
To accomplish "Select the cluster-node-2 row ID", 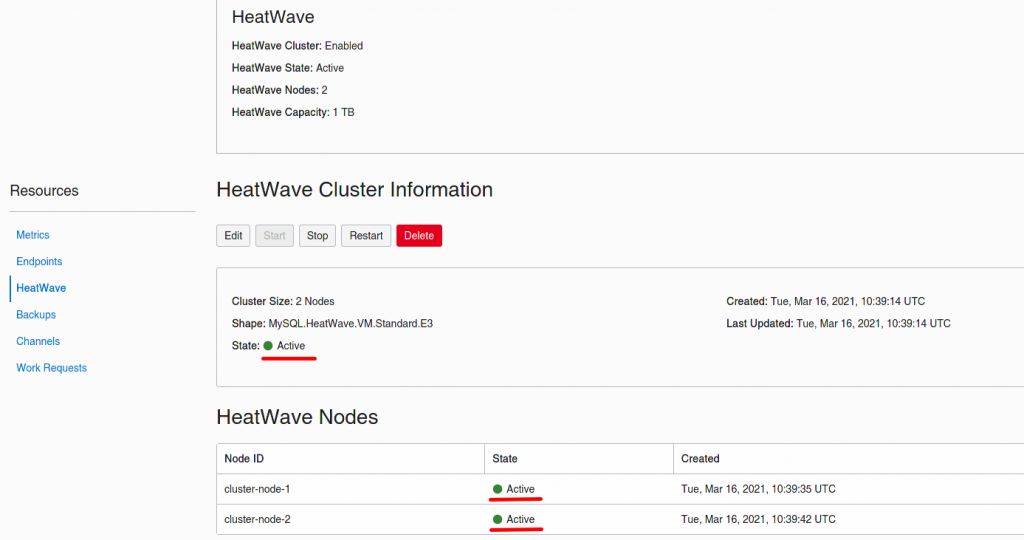I will click(257, 520).
